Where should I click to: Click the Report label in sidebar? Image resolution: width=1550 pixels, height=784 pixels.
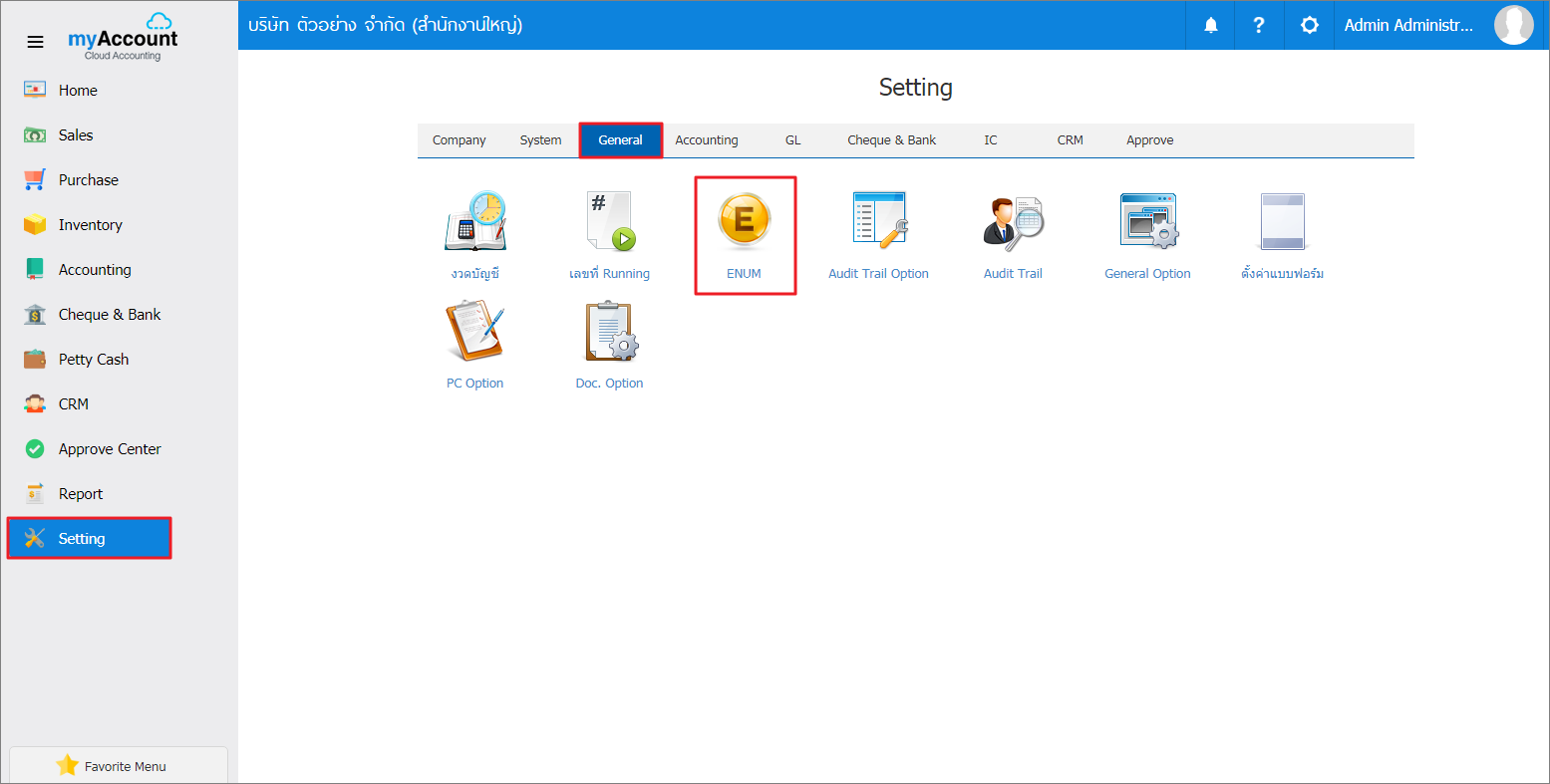[81, 494]
